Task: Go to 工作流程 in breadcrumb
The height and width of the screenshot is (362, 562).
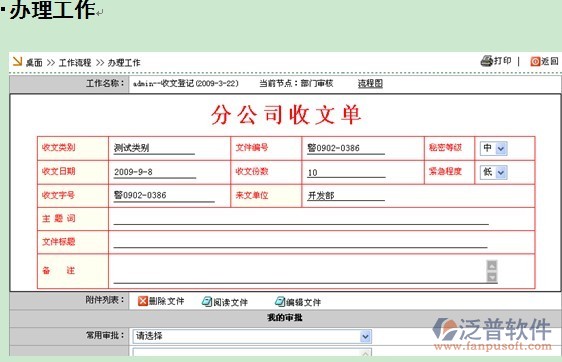Action: click(75, 63)
